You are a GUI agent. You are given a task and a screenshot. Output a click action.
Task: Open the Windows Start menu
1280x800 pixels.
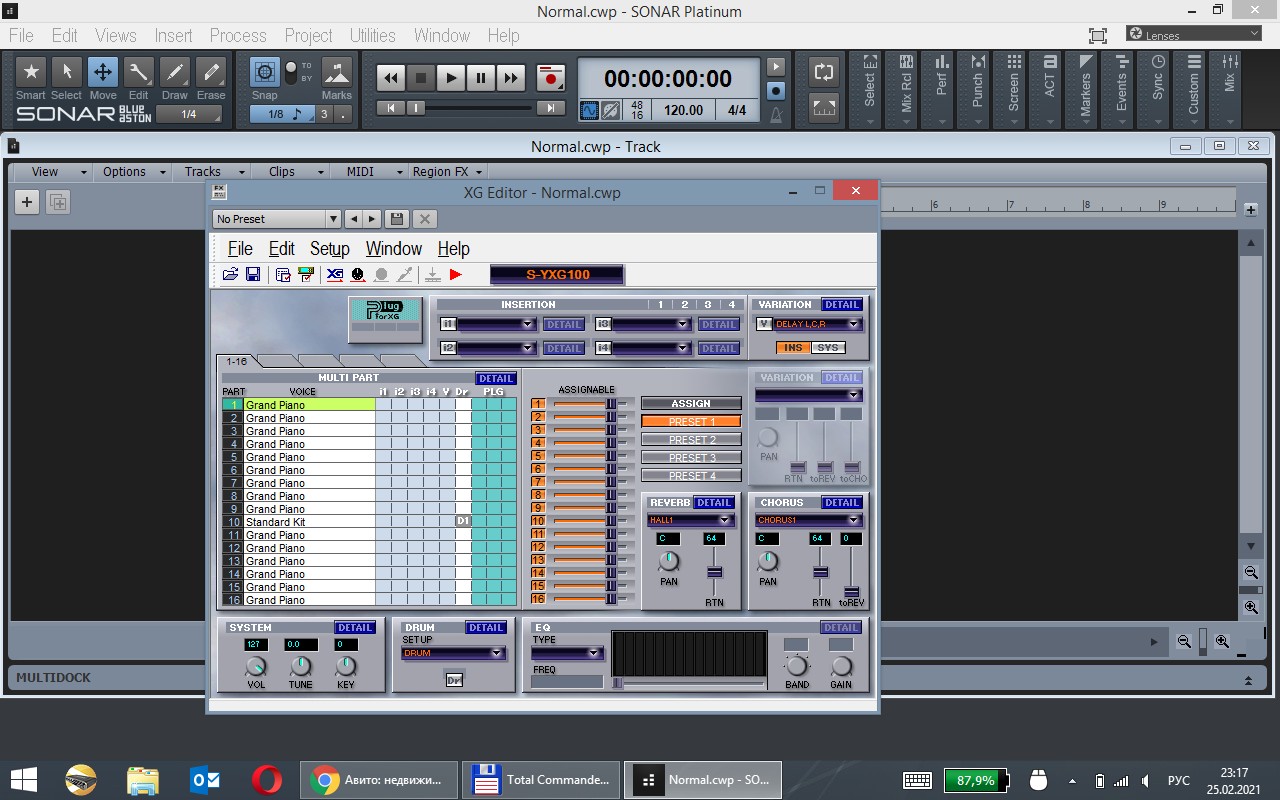coord(24,780)
